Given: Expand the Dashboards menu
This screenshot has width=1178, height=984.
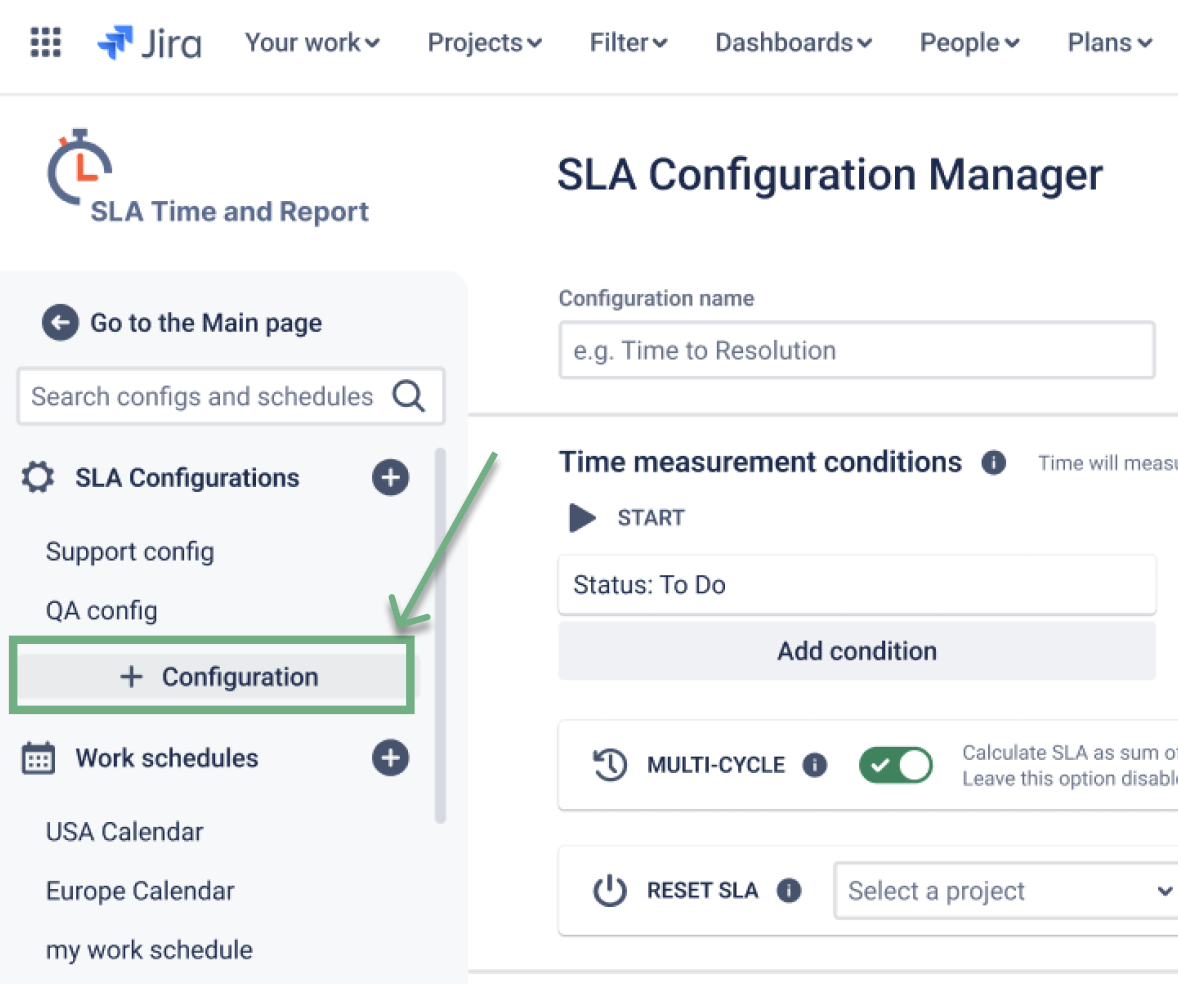Looking at the screenshot, I should point(793,43).
